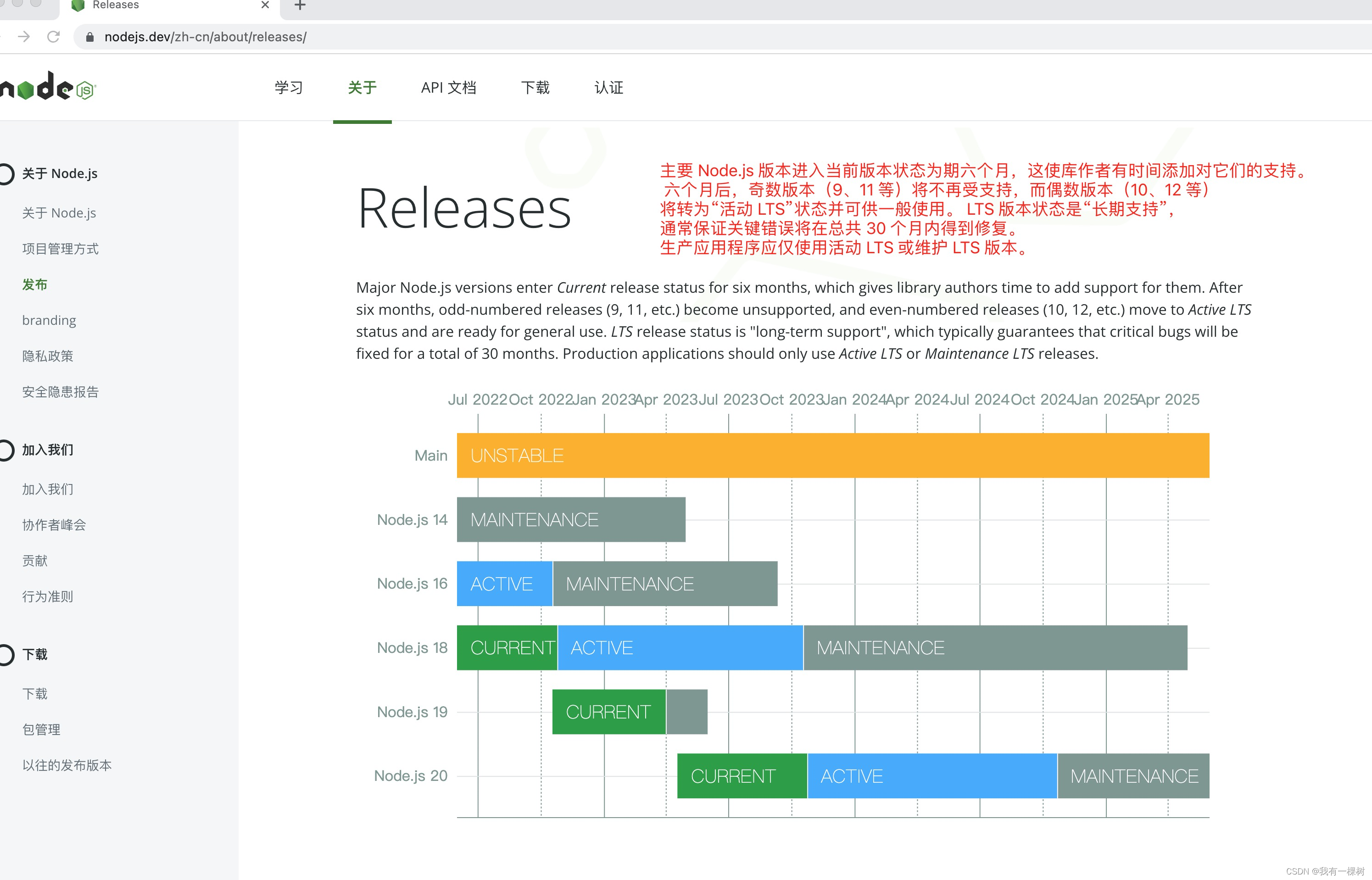1372x880 pixels.
Task: Reload the page with refresh icon
Action: [x=54, y=37]
